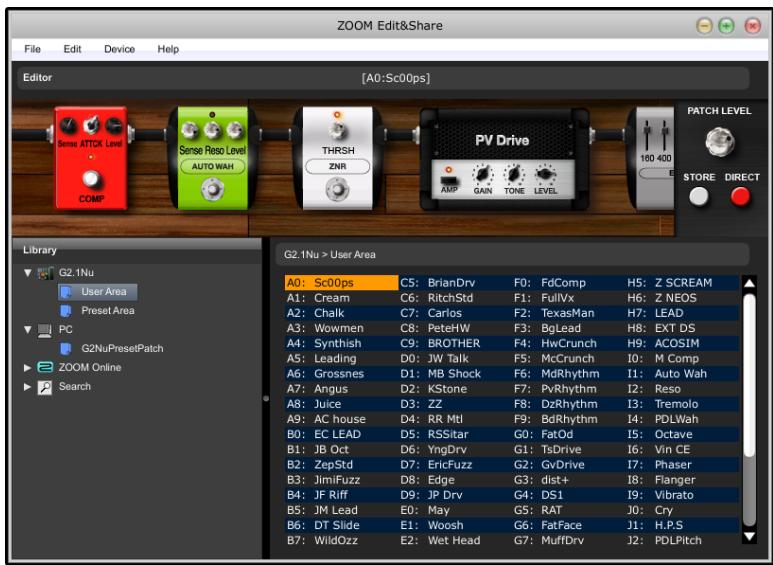Open the Edit menu
The height and width of the screenshot is (565, 773).
tap(72, 49)
